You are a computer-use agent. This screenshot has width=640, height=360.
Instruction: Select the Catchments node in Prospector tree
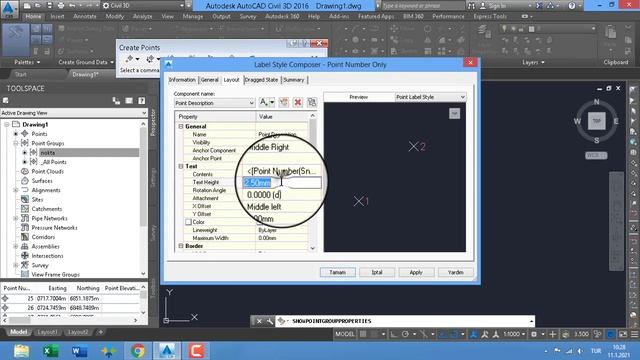tap(47, 209)
